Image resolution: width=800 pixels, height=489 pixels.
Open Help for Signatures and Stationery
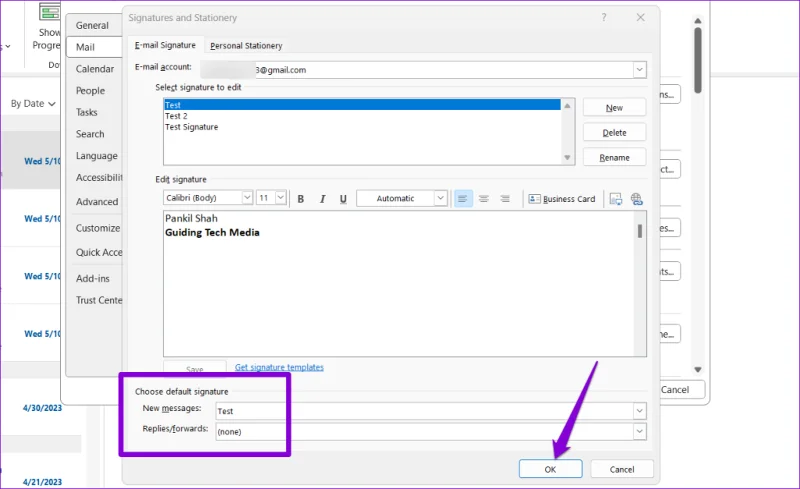point(604,17)
